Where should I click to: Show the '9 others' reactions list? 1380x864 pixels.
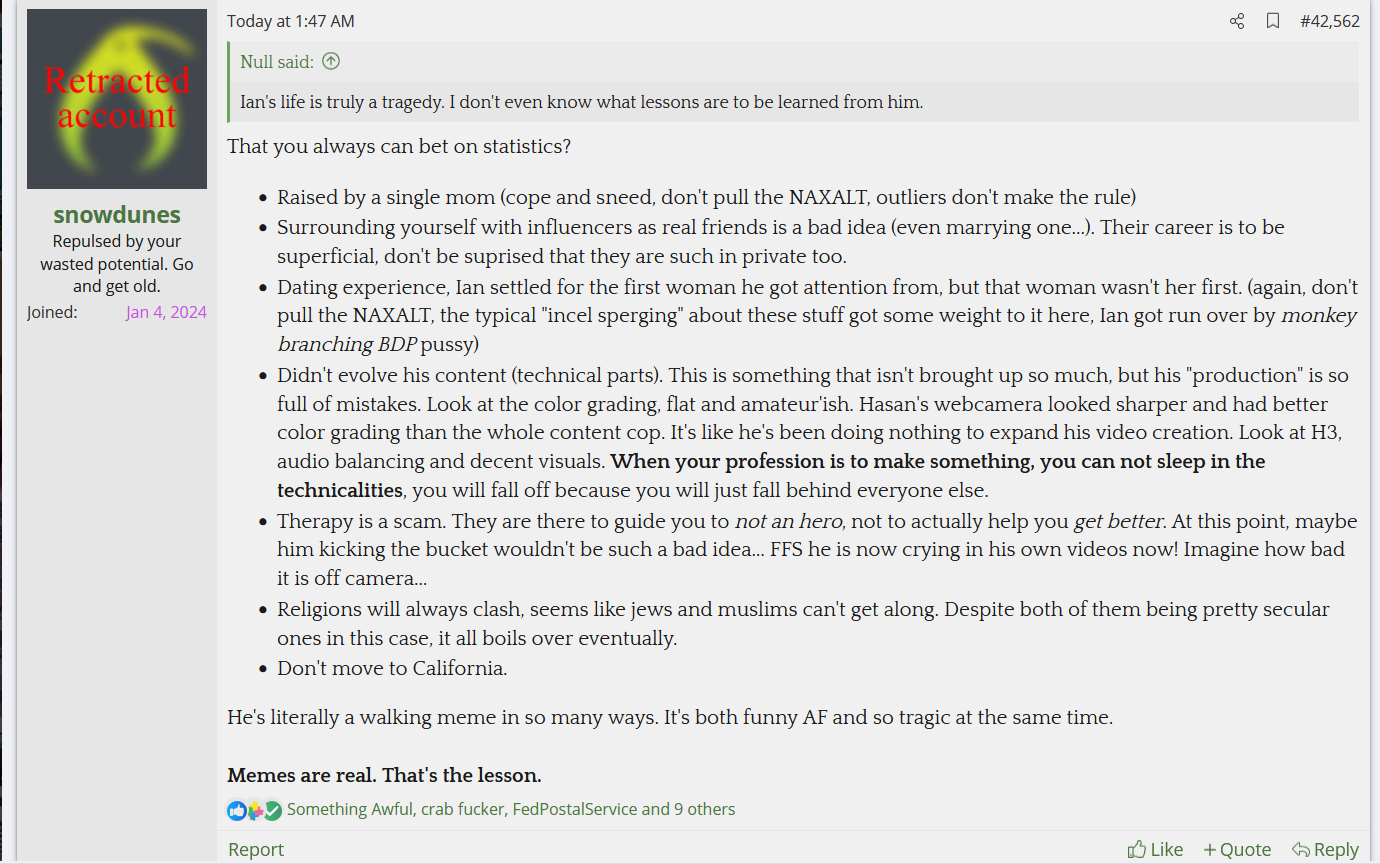click(704, 809)
